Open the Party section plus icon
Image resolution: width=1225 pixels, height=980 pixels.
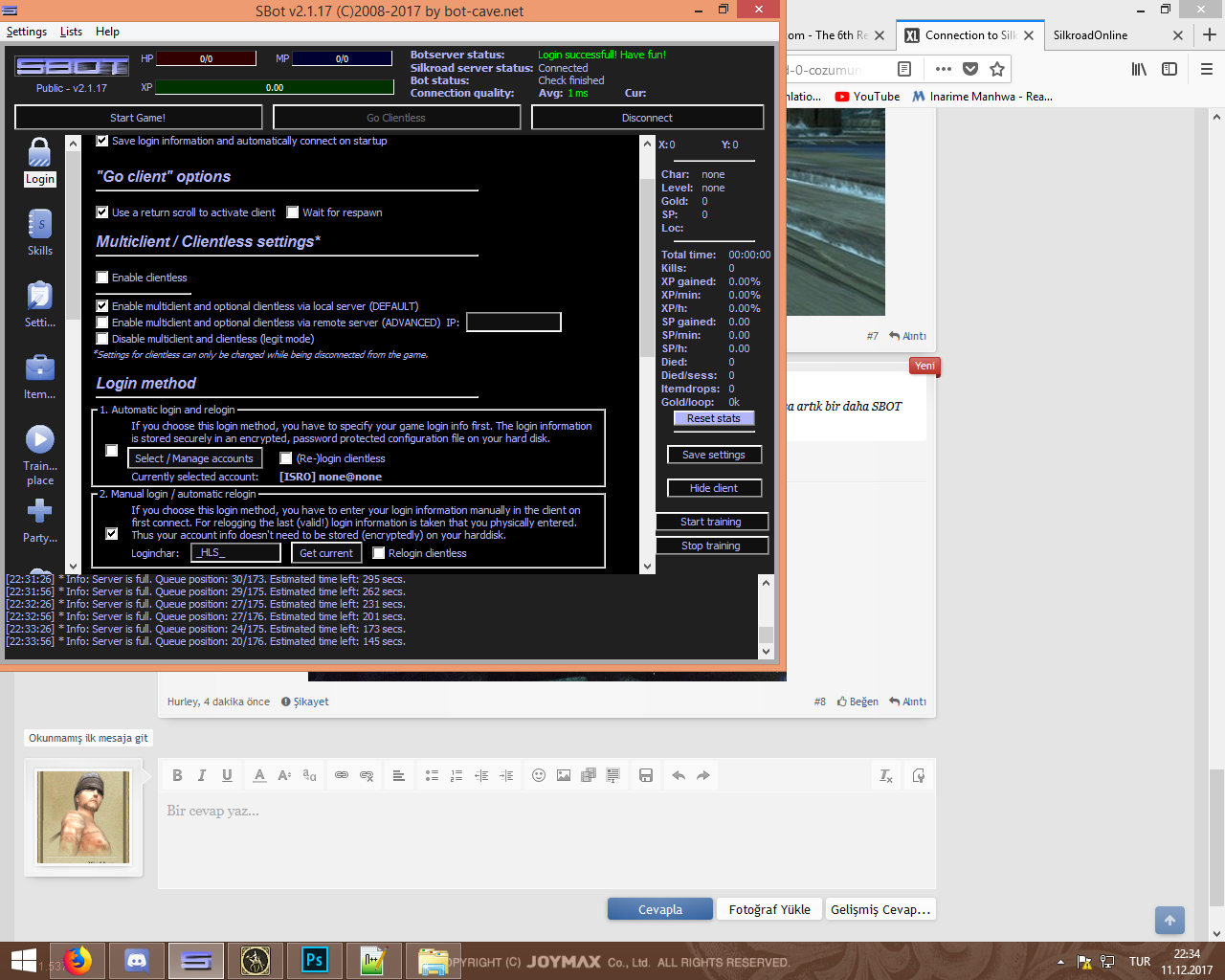click(x=39, y=511)
